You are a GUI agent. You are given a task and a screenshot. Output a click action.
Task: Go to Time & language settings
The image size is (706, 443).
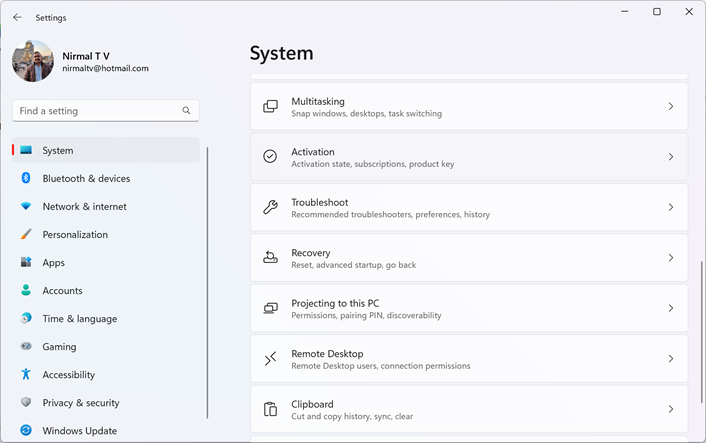tap(106, 318)
